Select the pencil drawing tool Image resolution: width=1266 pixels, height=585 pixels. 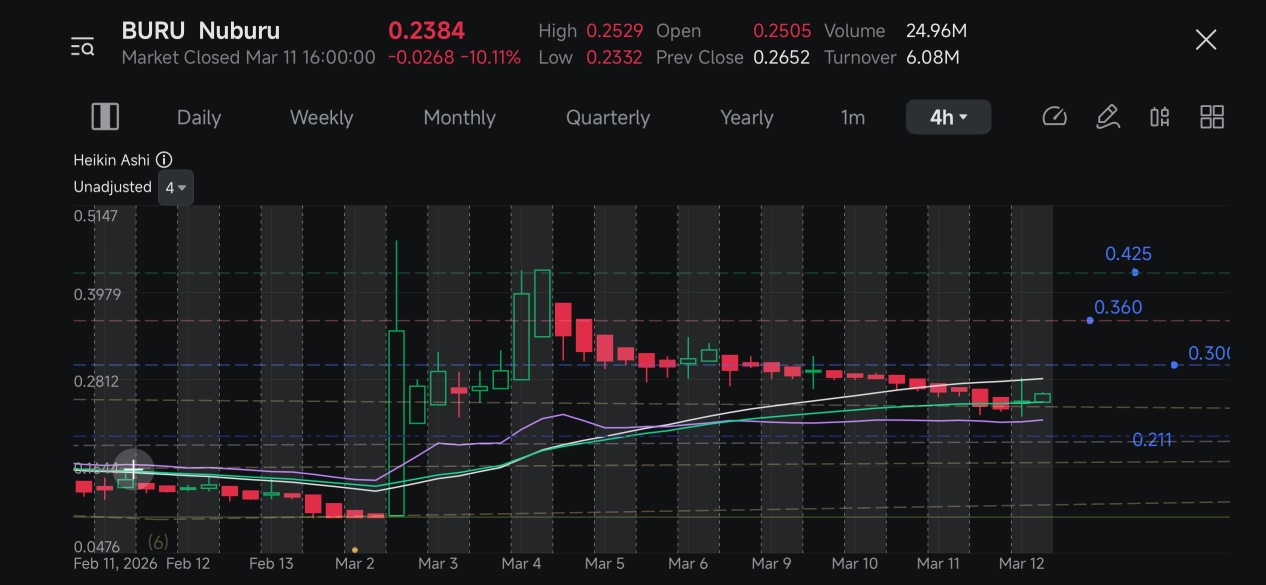(1107, 117)
